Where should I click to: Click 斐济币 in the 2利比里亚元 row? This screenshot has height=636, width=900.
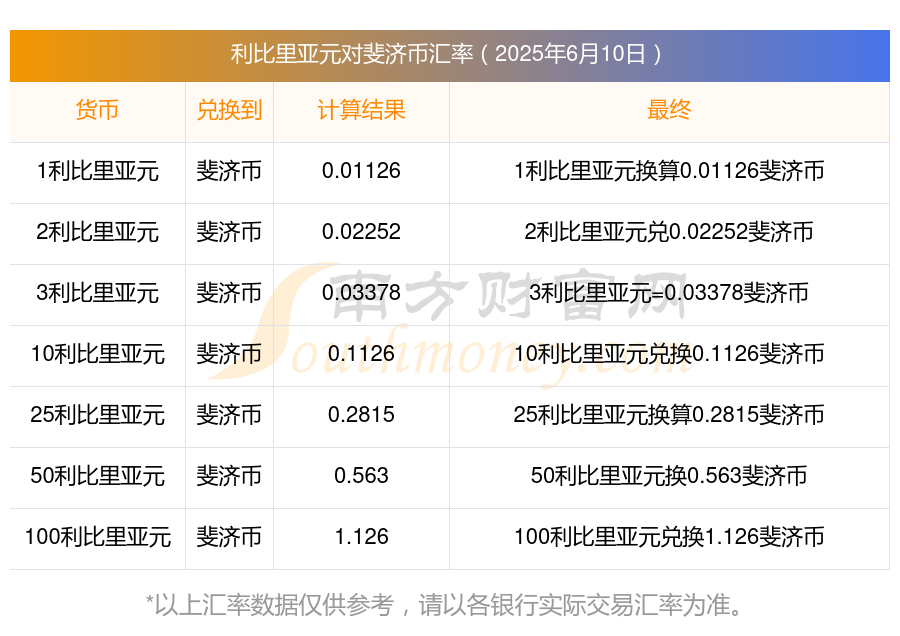tap(229, 232)
